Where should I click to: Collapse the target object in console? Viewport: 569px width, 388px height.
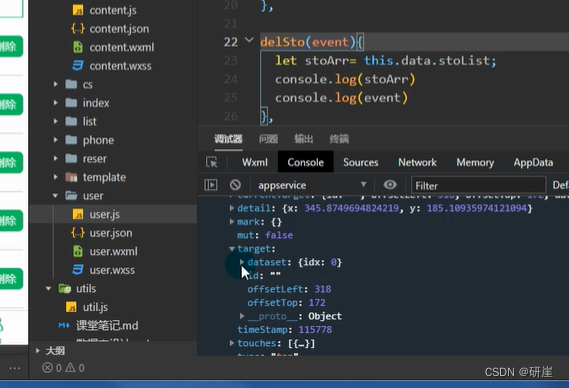(x=232, y=249)
